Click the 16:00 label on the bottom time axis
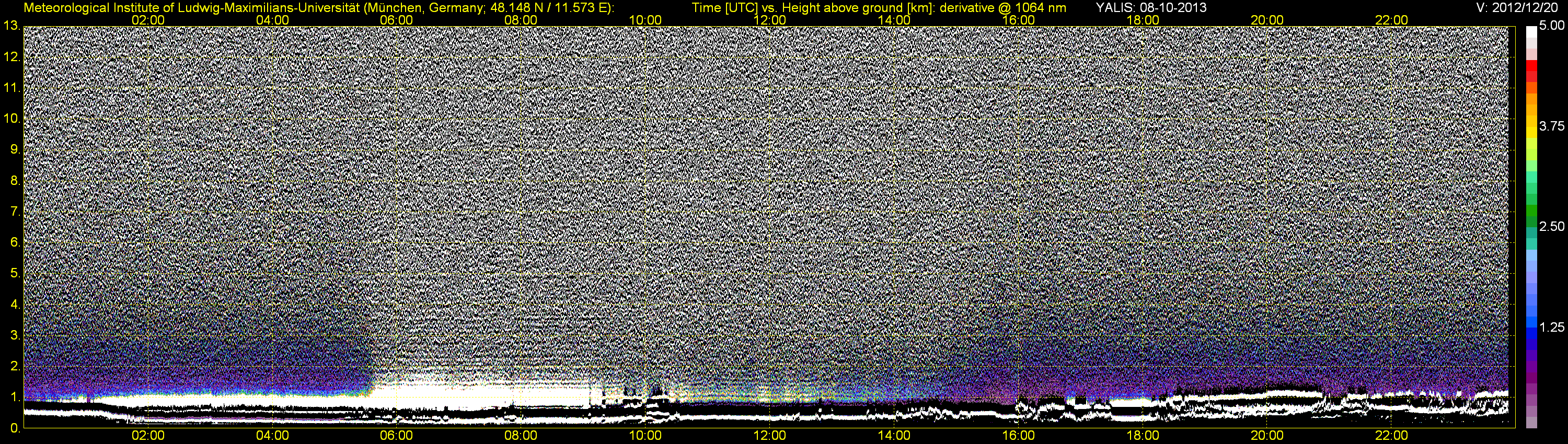Screen dimensions: 1568x444 (1018, 436)
